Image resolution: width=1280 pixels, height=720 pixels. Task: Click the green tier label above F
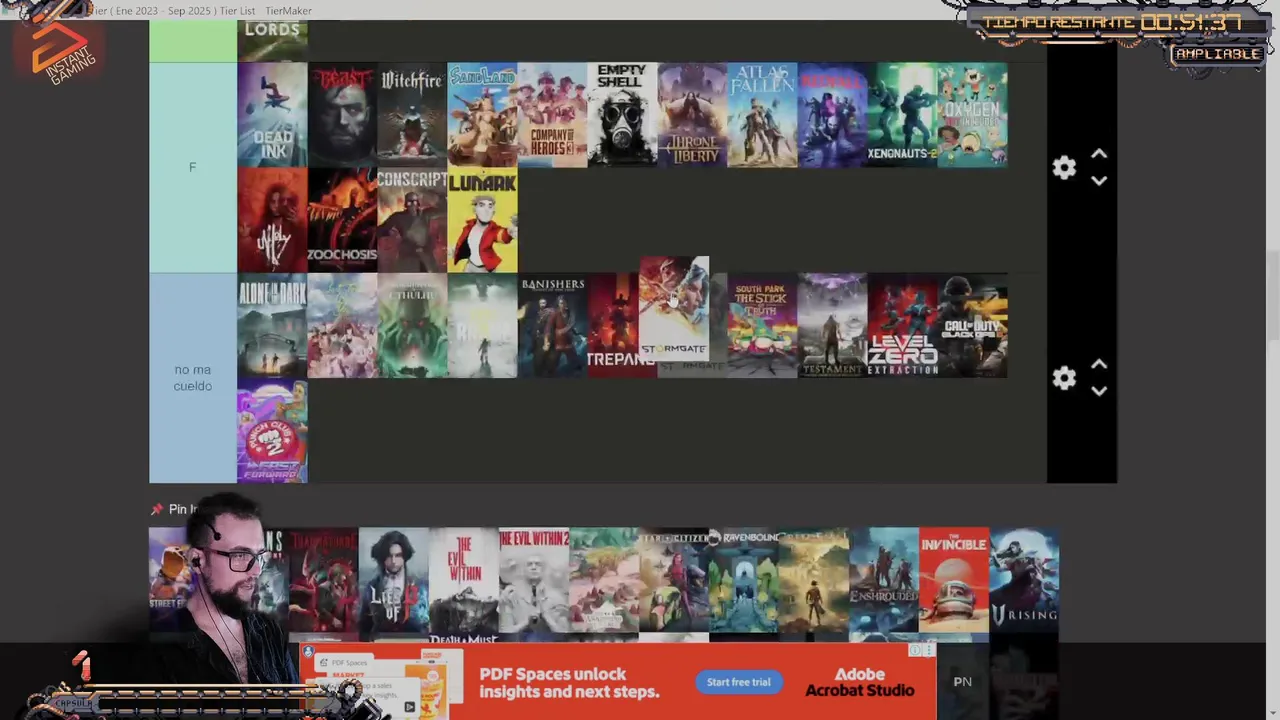pos(193,41)
